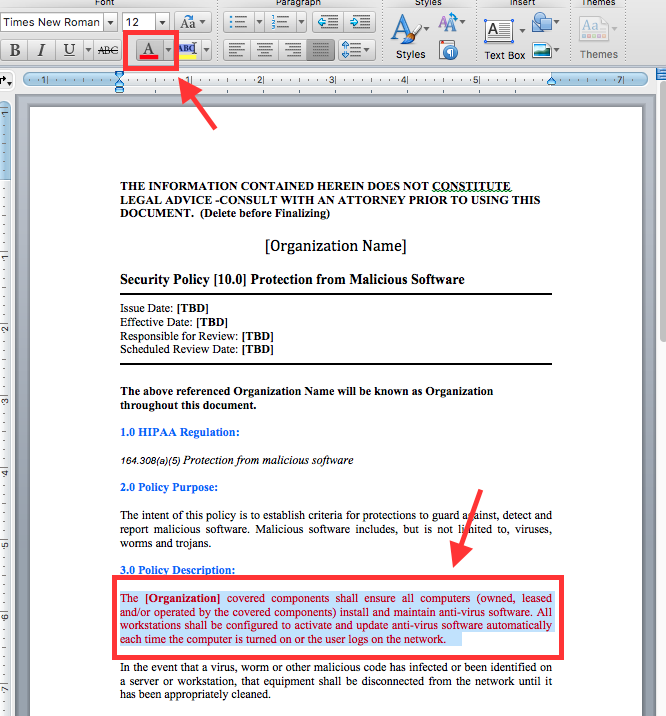Toggle Bold formatting
The image size is (666, 716).
(x=15, y=50)
